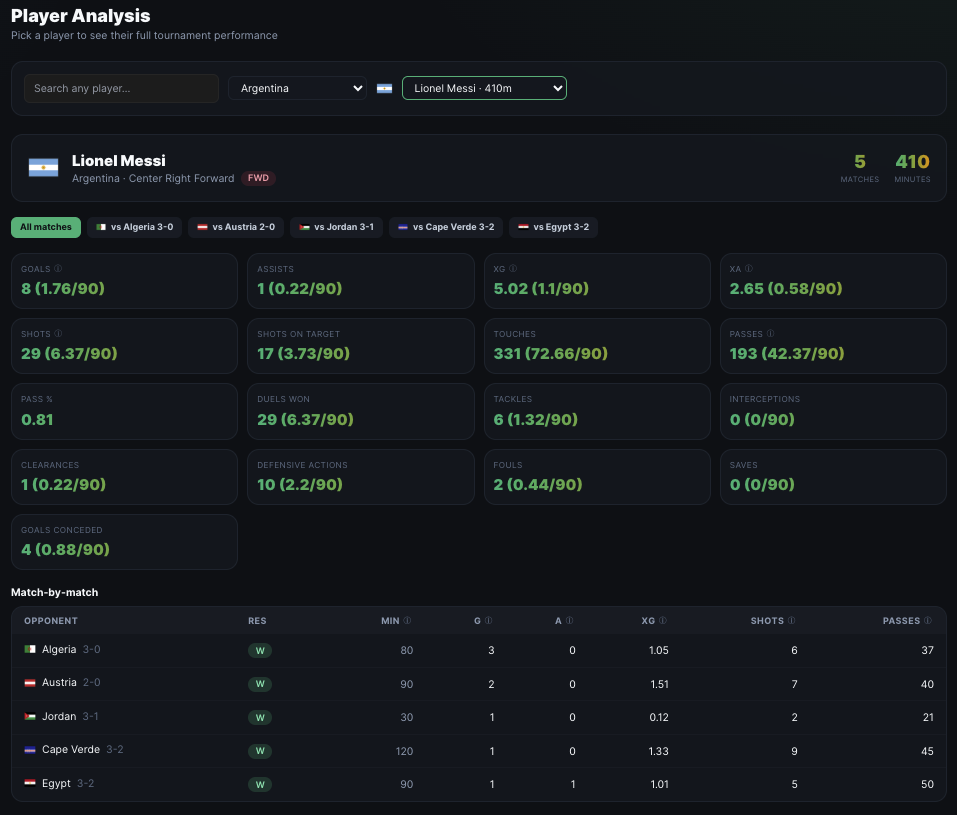The width and height of the screenshot is (957, 815).
Task: Click the W result badge for Cape Verde
Action: (260, 752)
